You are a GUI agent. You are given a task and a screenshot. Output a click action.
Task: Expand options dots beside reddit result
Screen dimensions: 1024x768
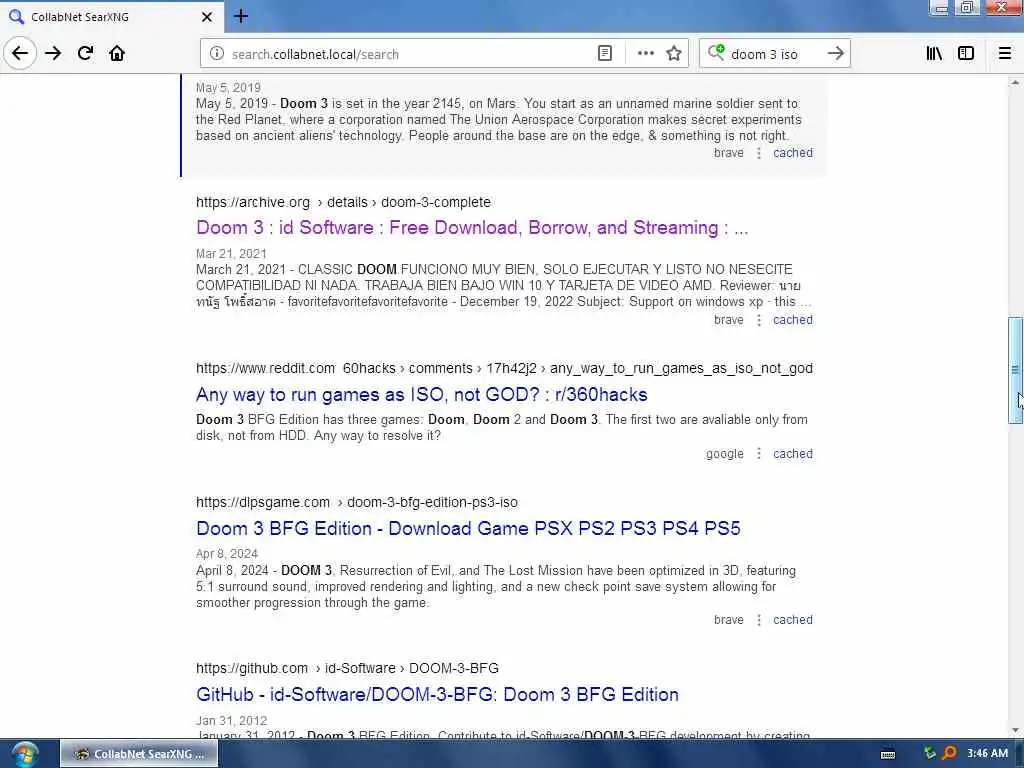pyautogui.click(x=758, y=454)
